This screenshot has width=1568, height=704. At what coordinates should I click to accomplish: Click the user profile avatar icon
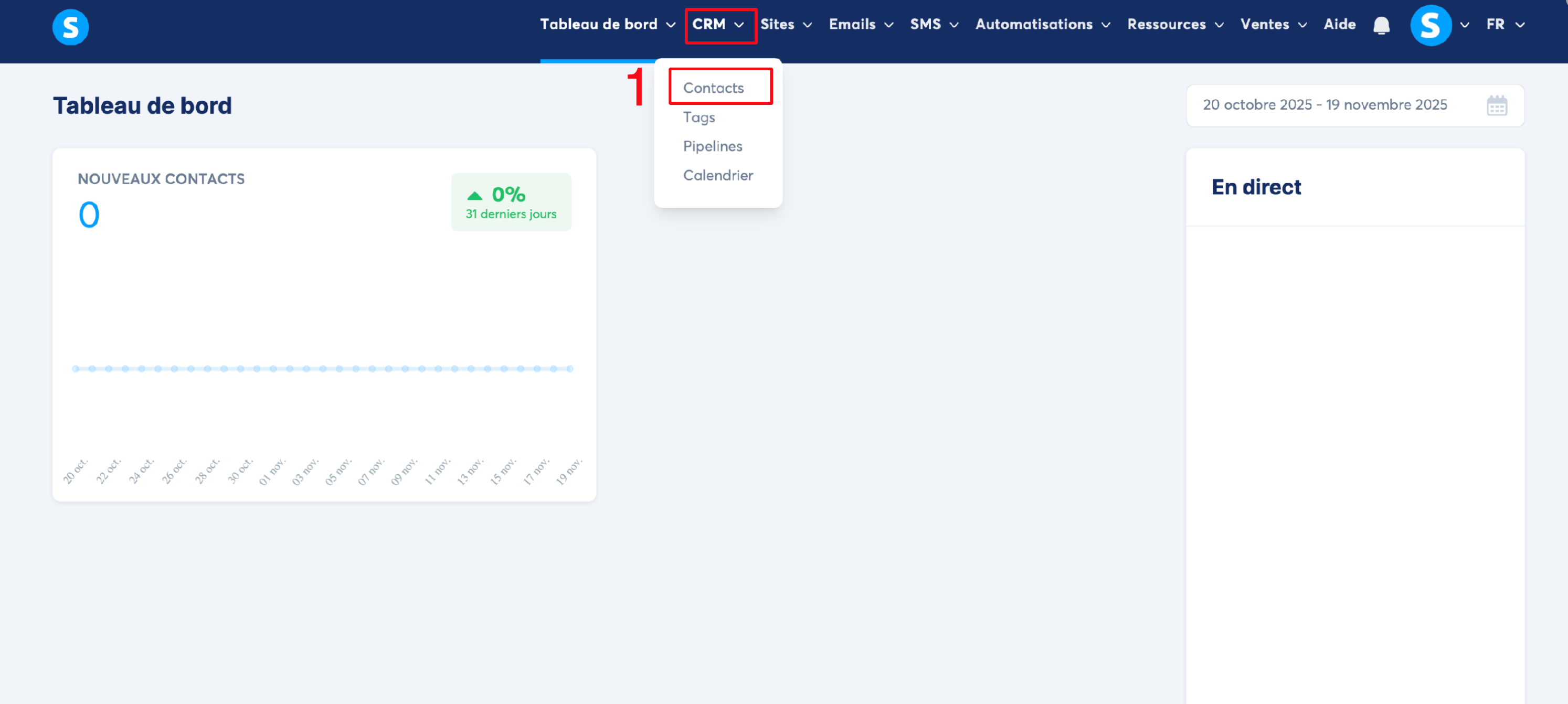click(1430, 25)
